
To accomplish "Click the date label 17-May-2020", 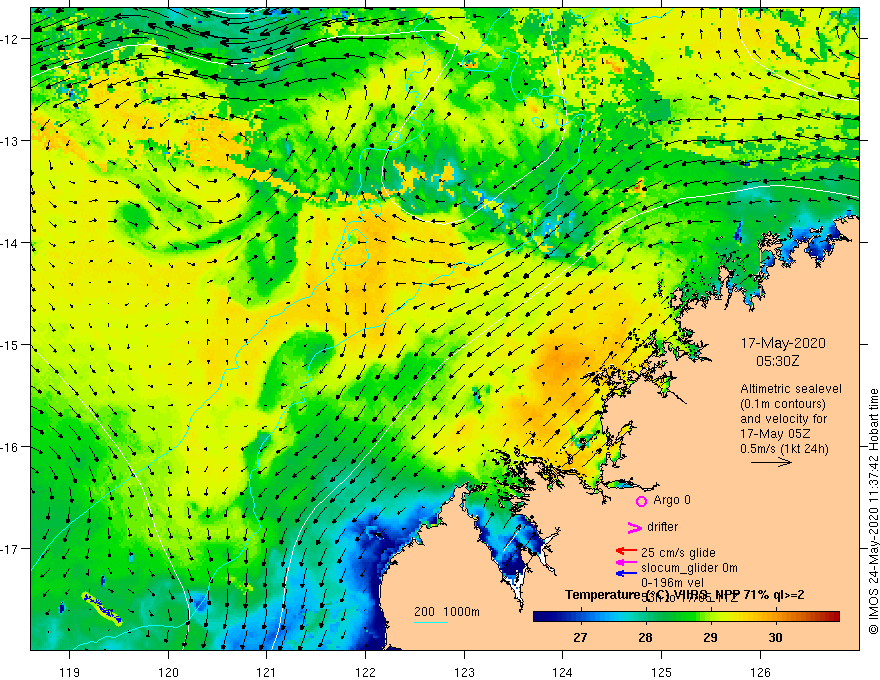I will (783, 343).
